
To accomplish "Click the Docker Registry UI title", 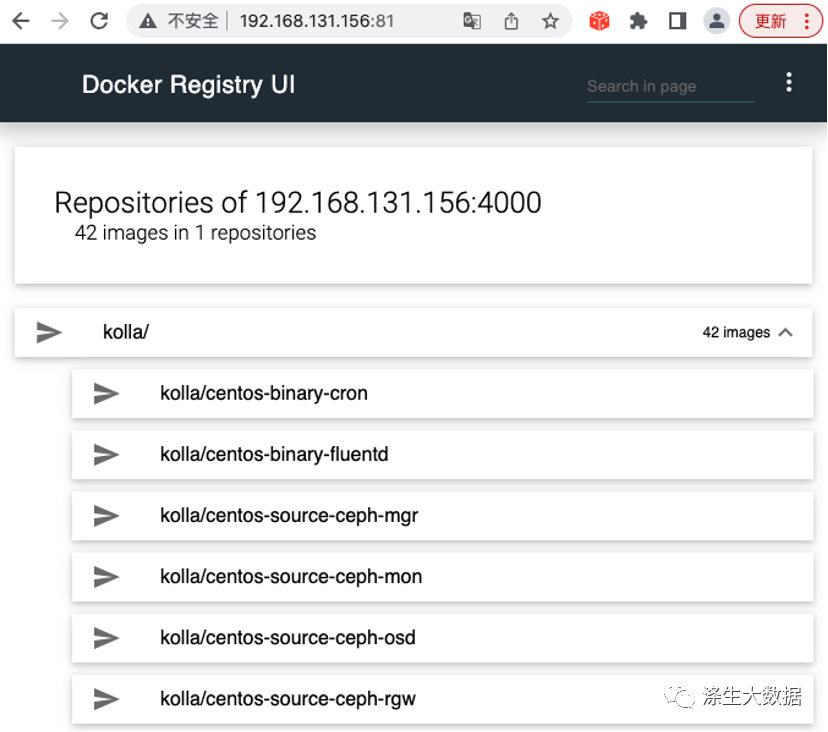I will point(189,85).
